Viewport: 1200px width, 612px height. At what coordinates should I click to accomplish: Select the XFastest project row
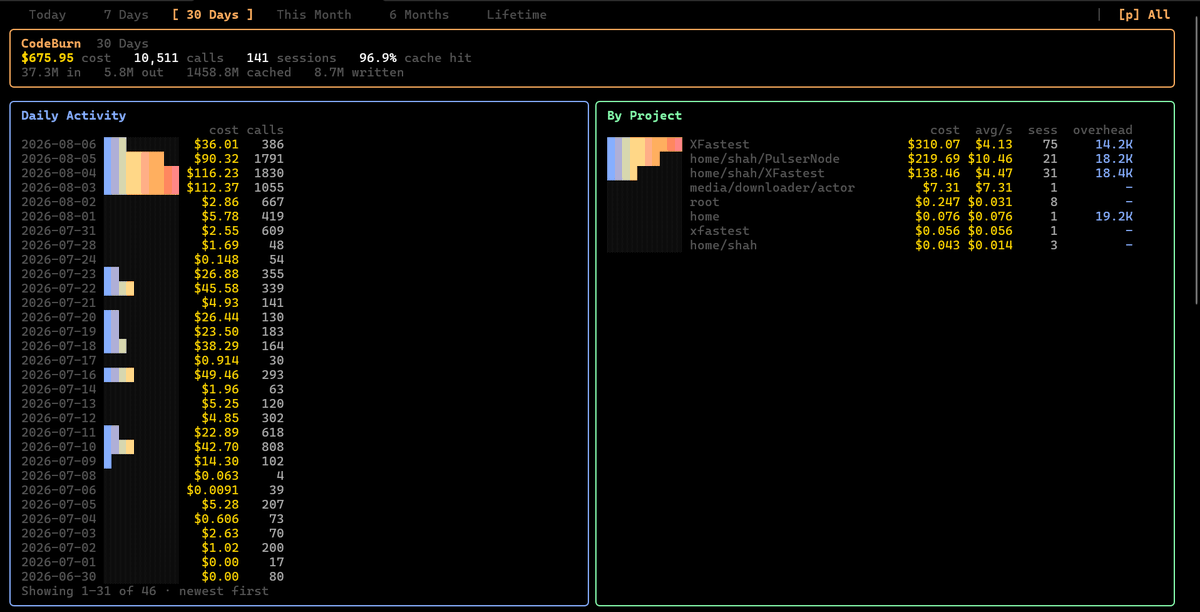870,145
